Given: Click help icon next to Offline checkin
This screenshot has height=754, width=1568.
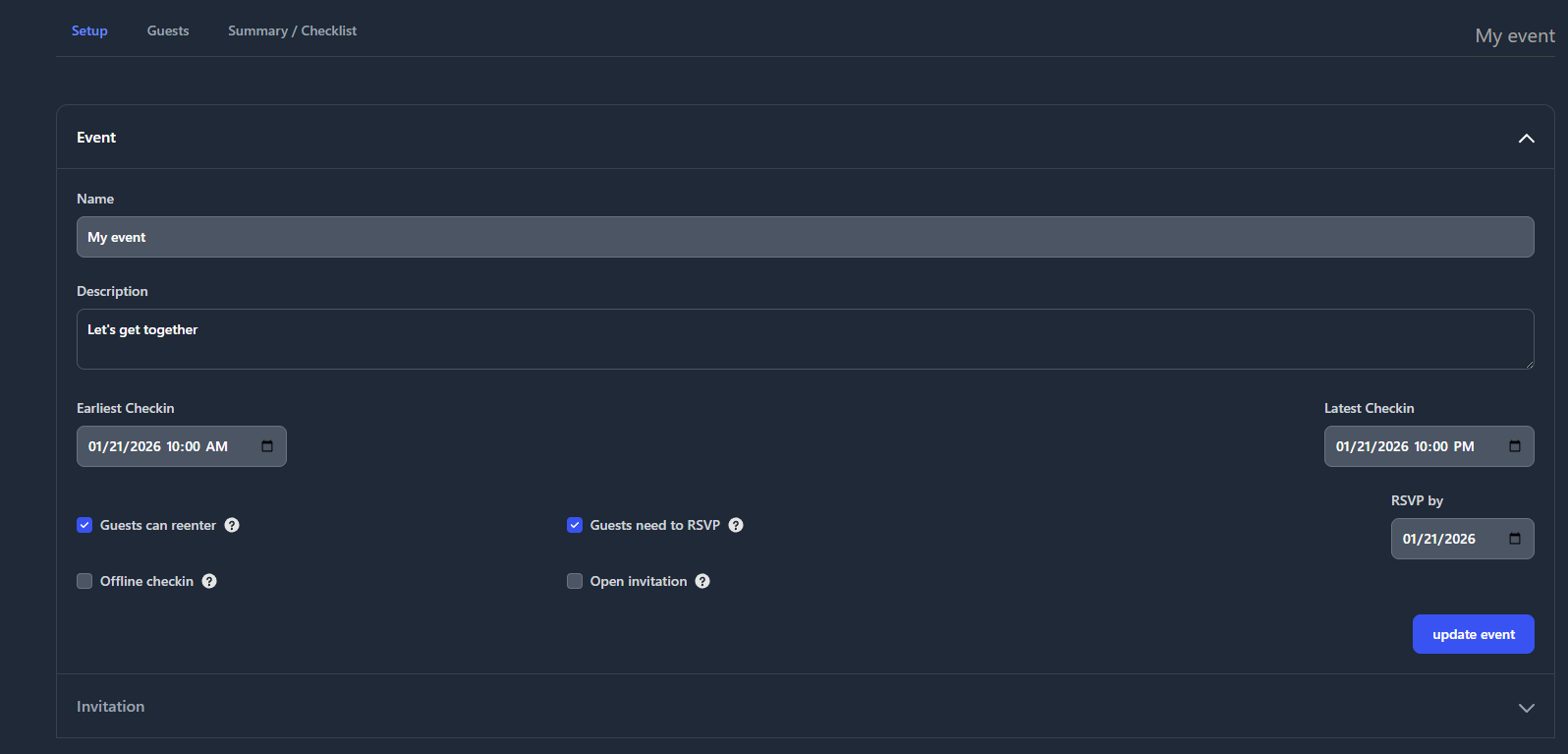Looking at the screenshot, I should click(209, 581).
